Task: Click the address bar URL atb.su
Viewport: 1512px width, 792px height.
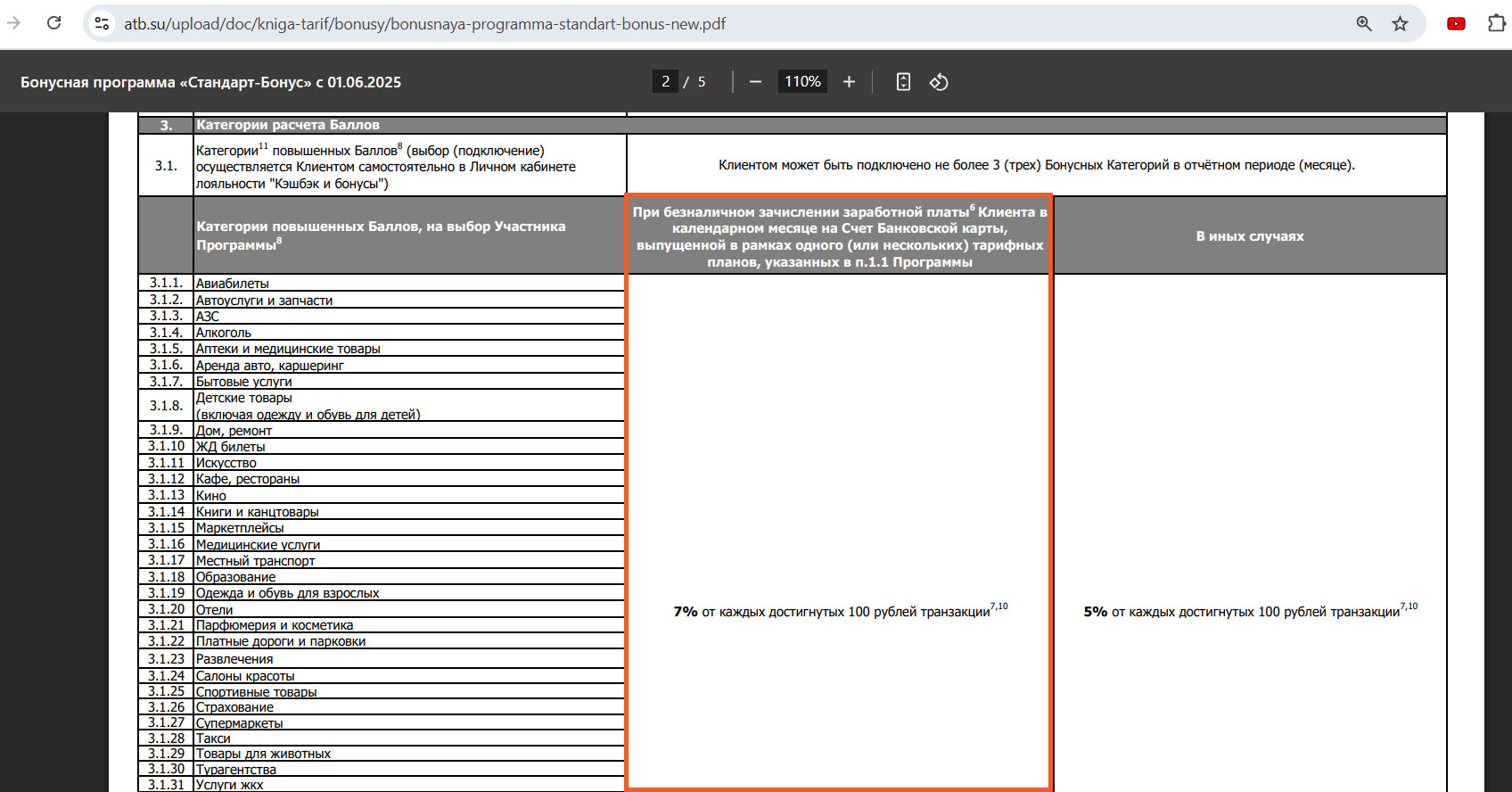Action: pos(424,24)
